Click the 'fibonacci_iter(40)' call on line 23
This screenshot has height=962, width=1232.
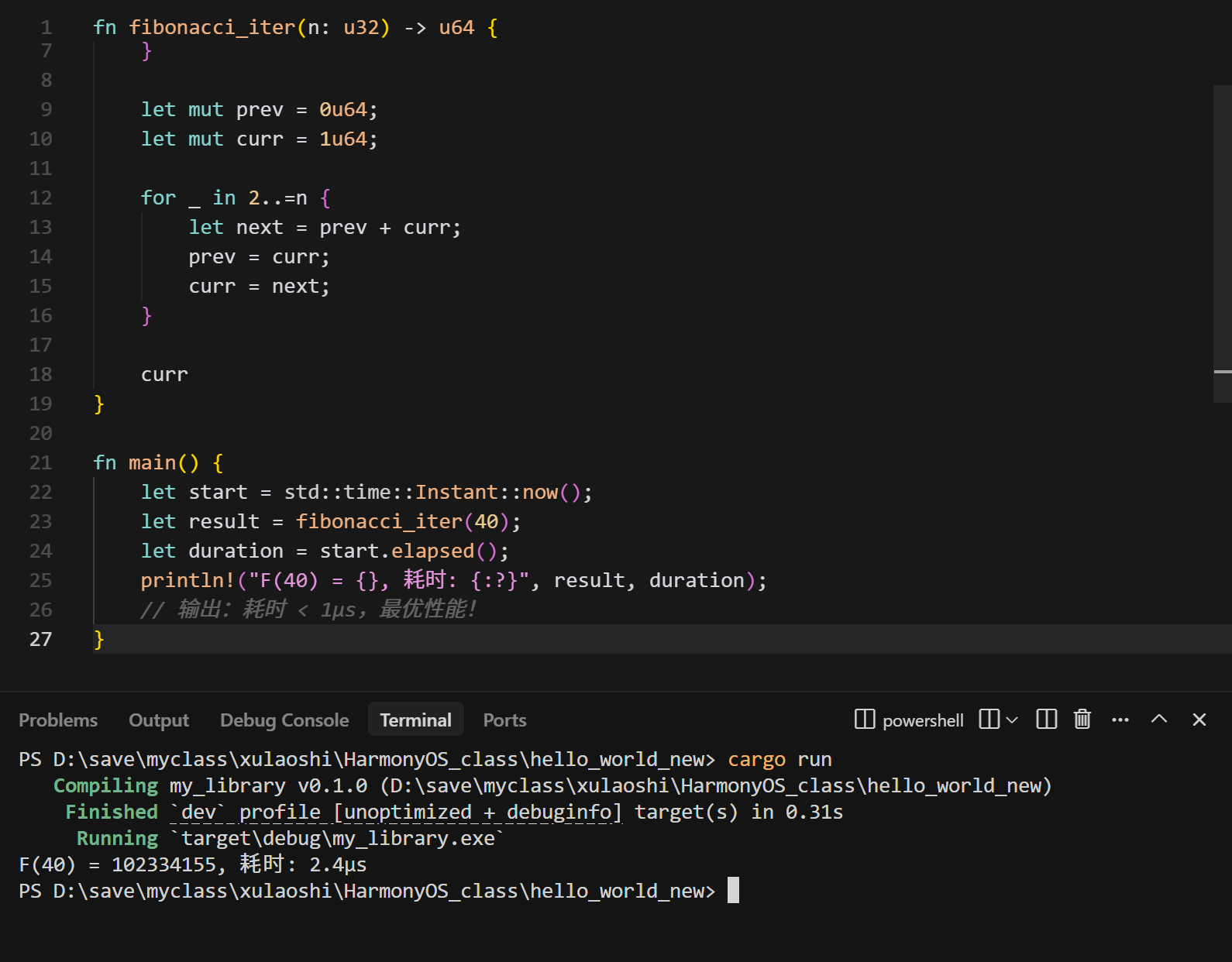click(x=403, y=522)
